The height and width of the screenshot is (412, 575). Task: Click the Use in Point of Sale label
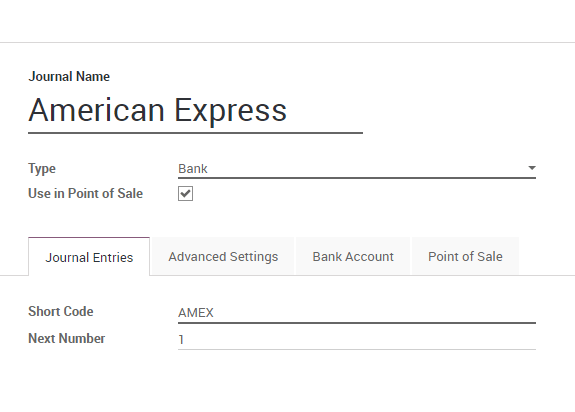tap(85, 193)
